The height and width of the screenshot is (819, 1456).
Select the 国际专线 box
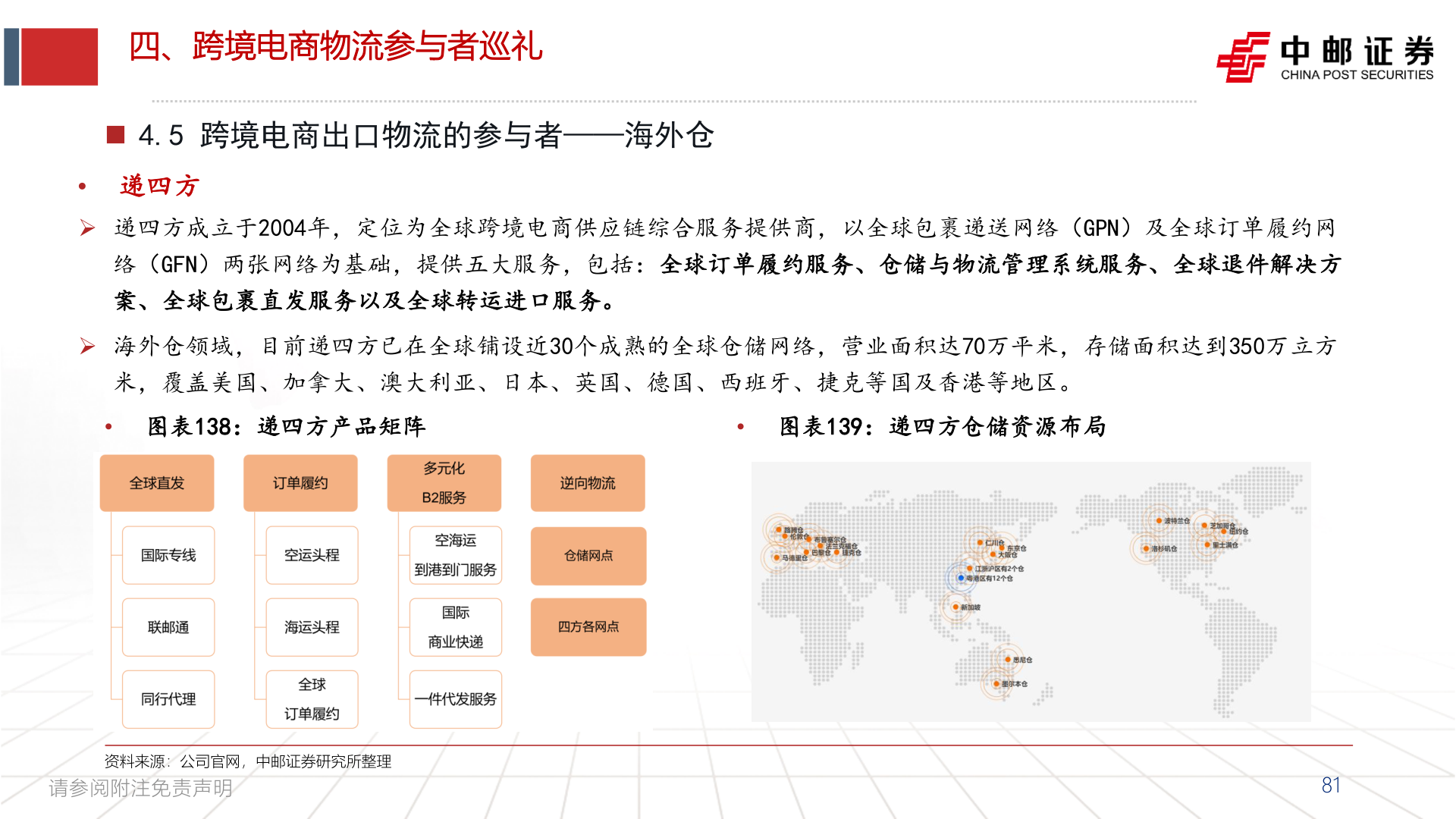click(168, 555)
